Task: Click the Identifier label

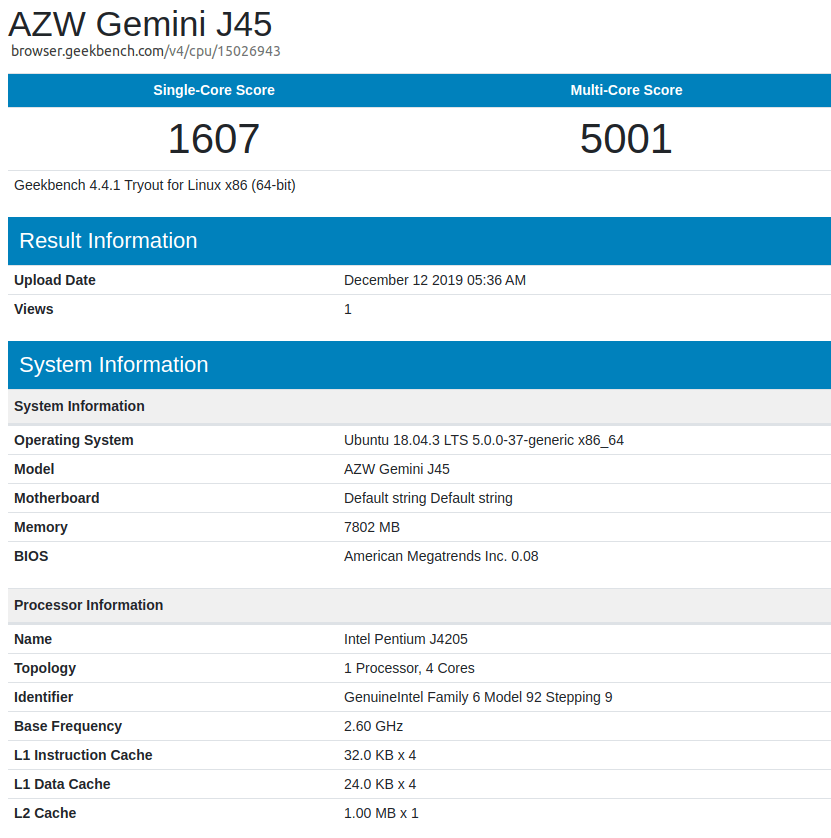Action: (43, 697)
